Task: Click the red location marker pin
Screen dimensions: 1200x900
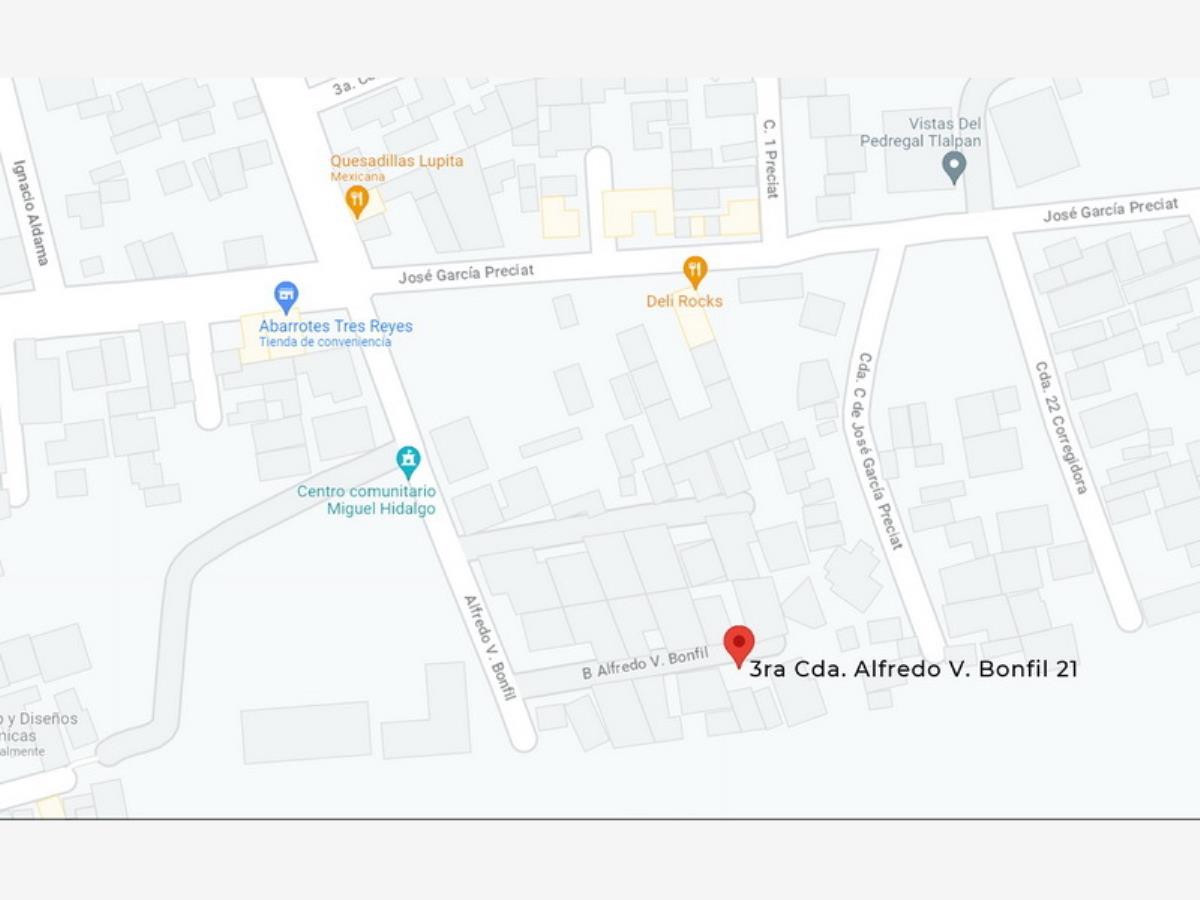Action: click(x=739, y=646)
